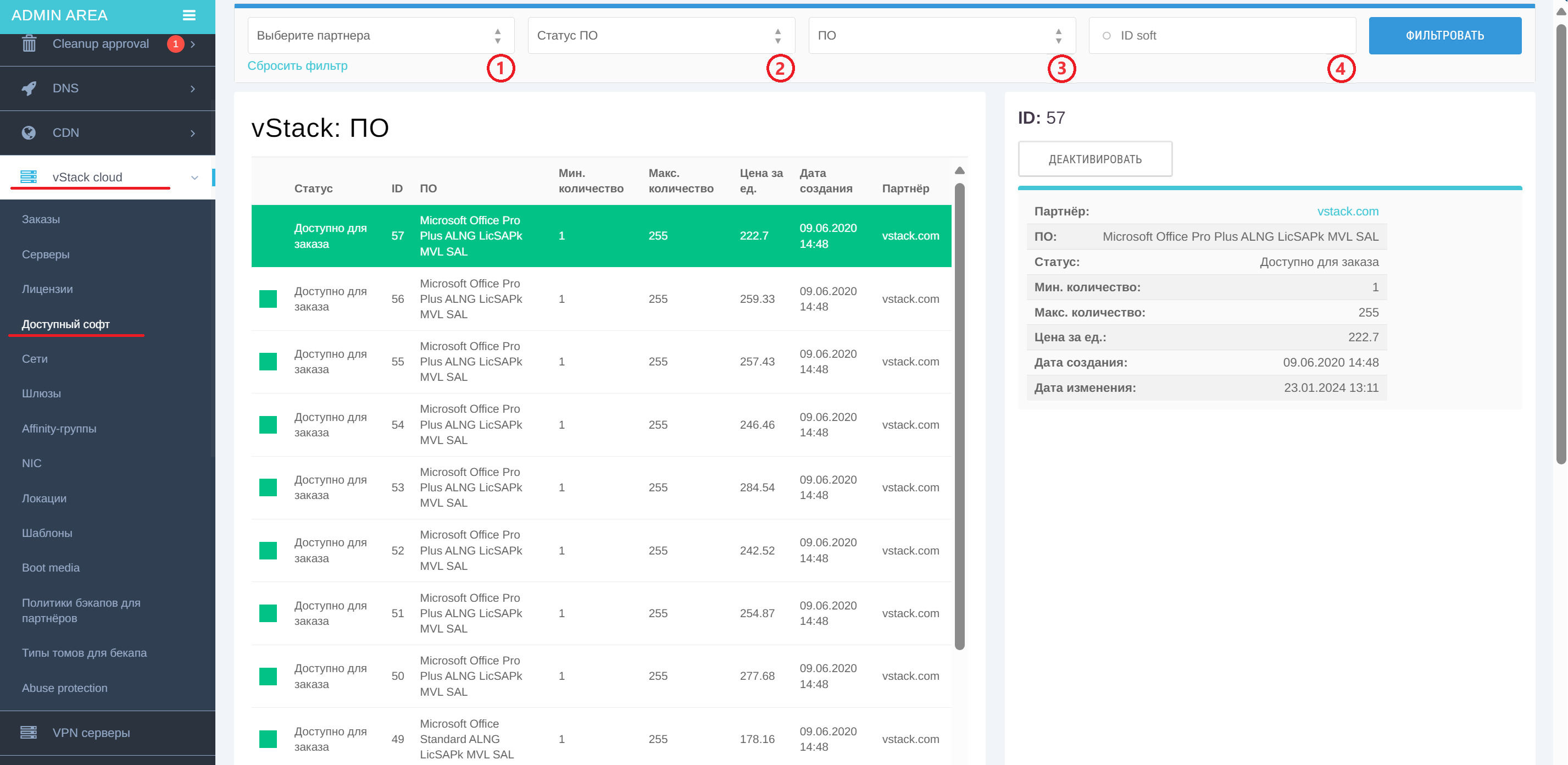Click the scroll-up arrow above the software table
The width and height of the screenshot is (1568, 765).
(x=959, y=170)
